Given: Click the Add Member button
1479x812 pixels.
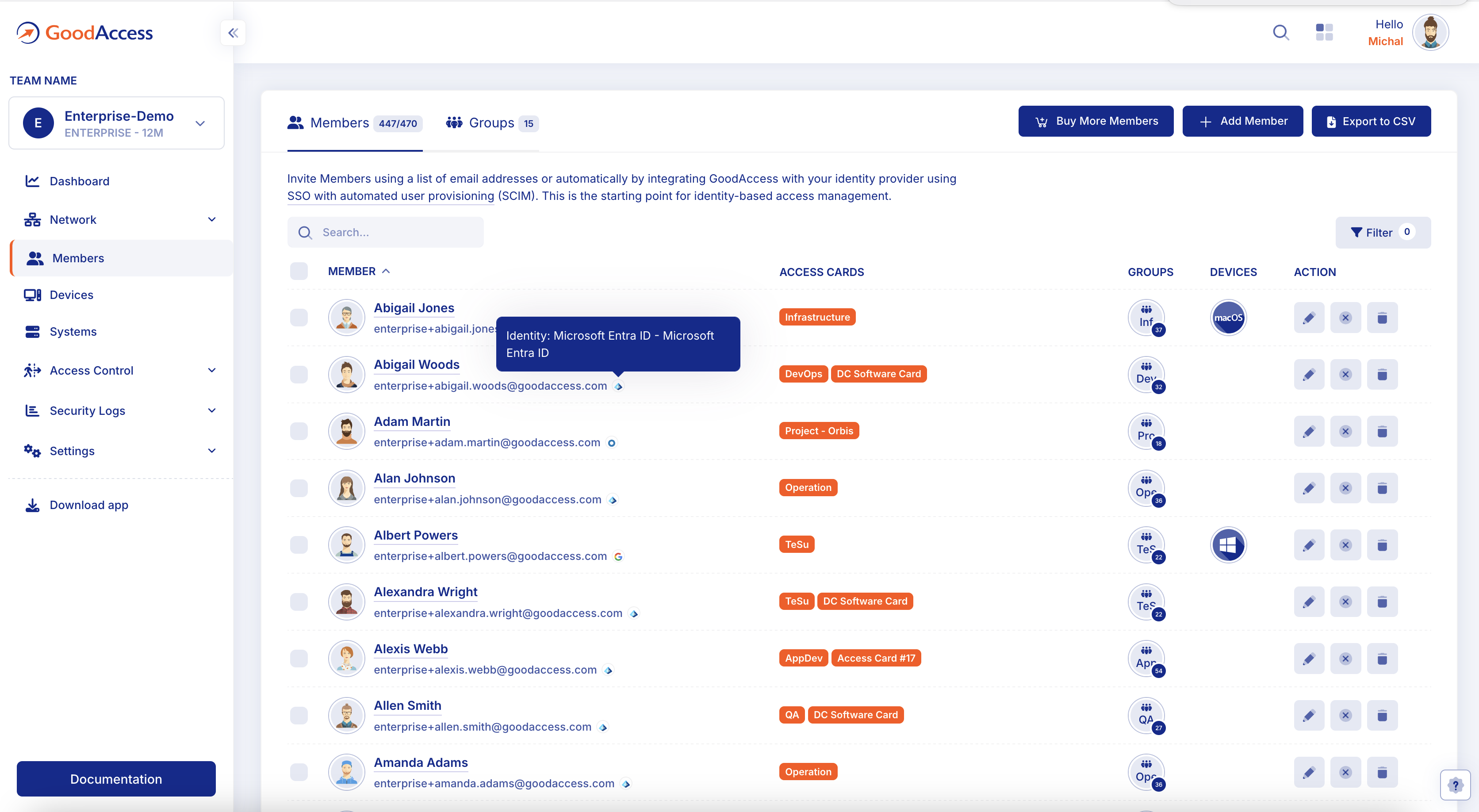Looking at the screenshot, I should click(1242, 121).
